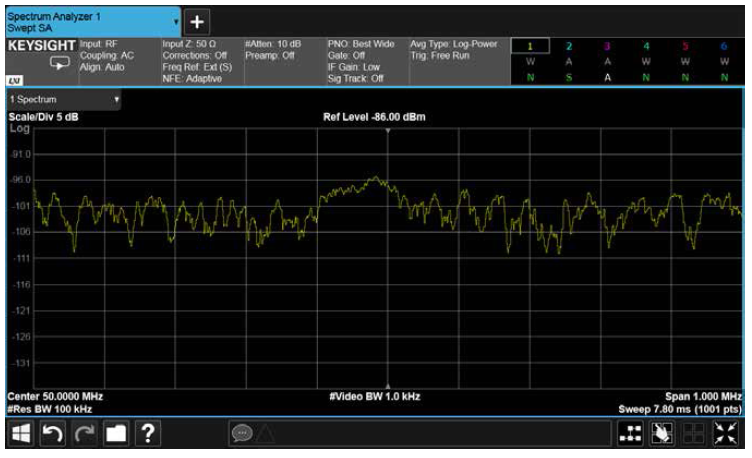The width and height of the screenshot is (752, 458).
Task: Open the 1 Spectrum window dropdown
Action: point(64,99)
